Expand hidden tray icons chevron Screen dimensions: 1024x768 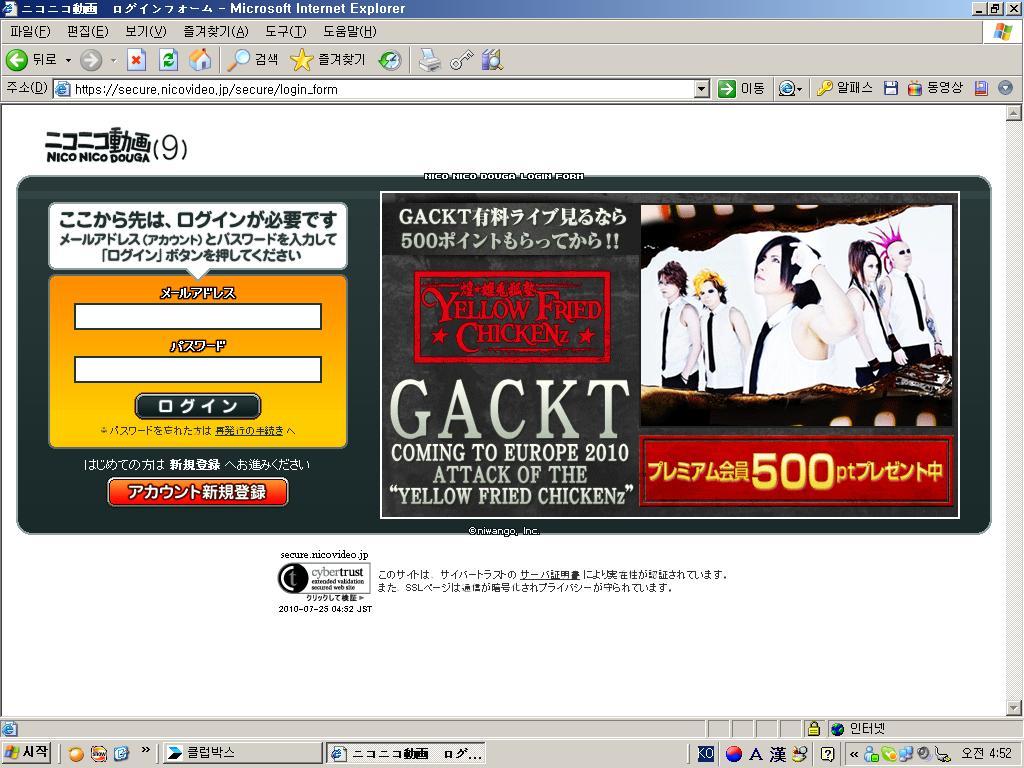(x=854, y=754)
